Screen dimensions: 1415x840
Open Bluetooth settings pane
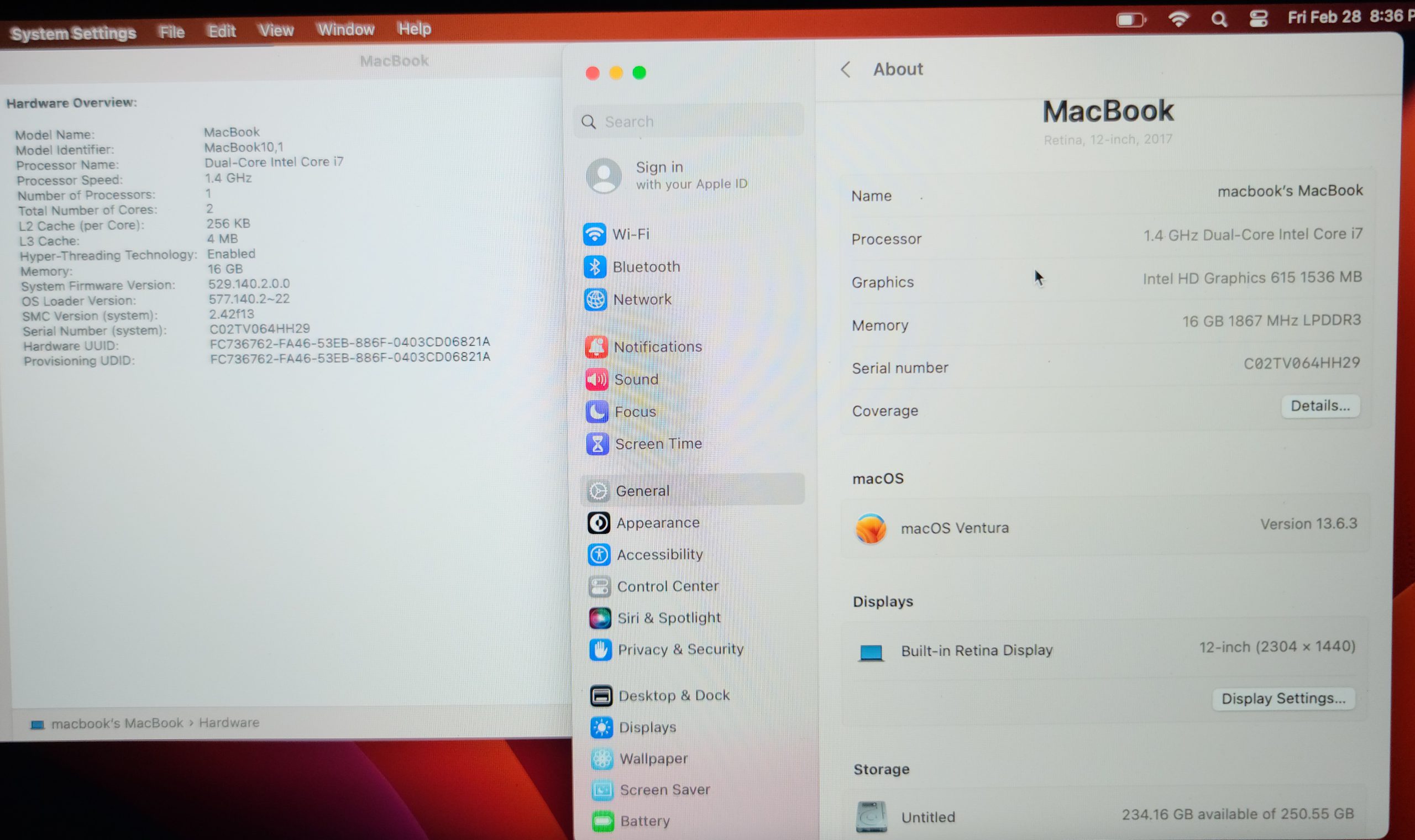646,266
